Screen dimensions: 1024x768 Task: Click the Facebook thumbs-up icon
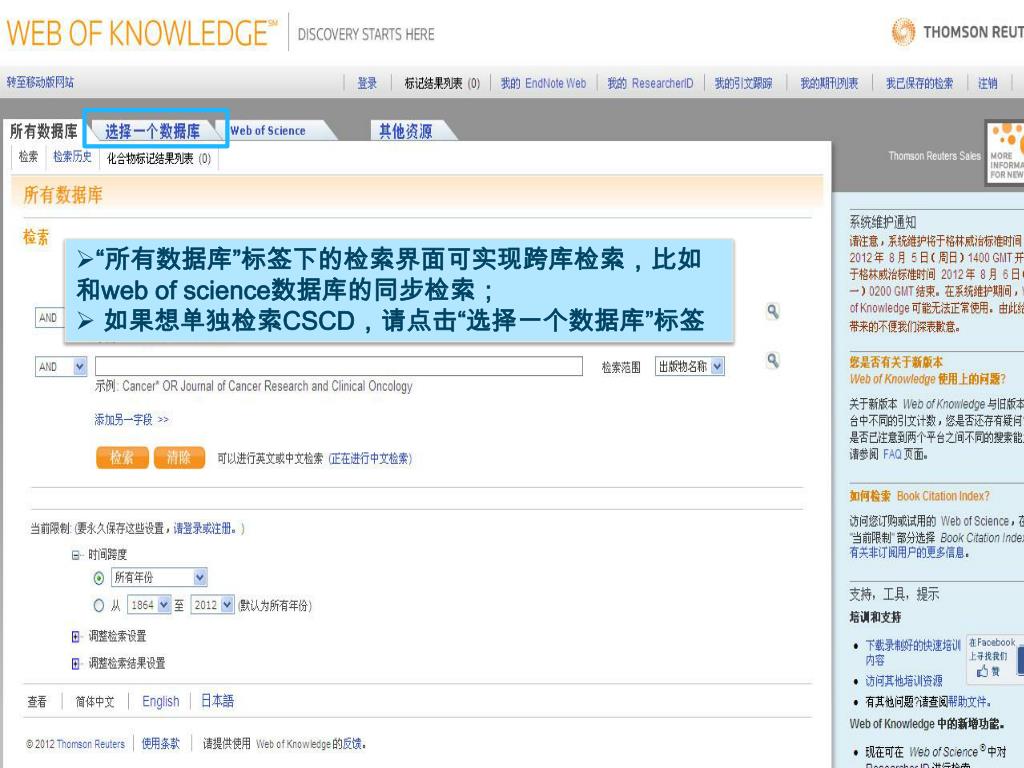[982, 671]
